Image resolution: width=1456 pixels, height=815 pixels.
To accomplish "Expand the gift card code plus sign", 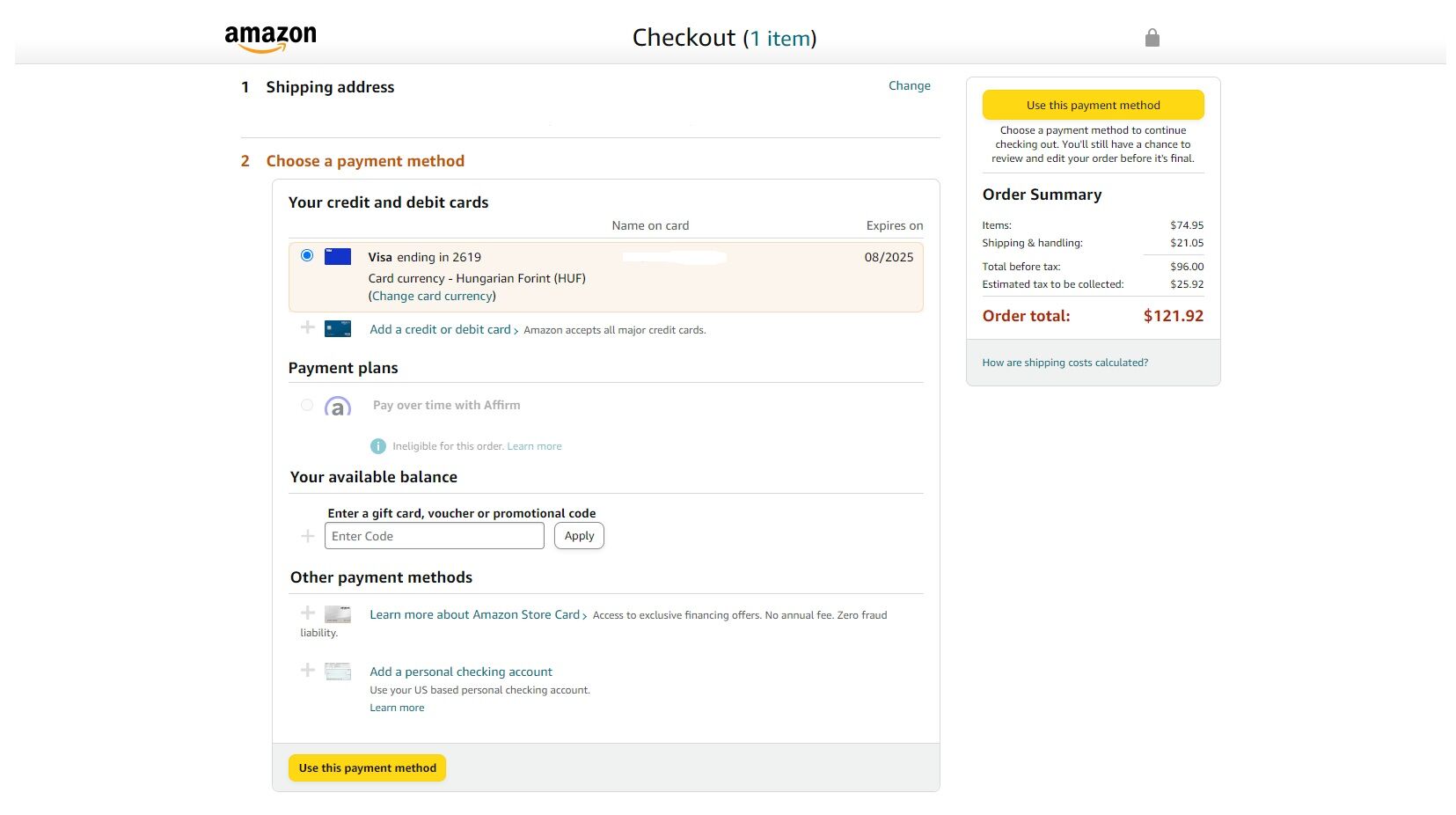I will pyautogui.click(x=308, y=536).
